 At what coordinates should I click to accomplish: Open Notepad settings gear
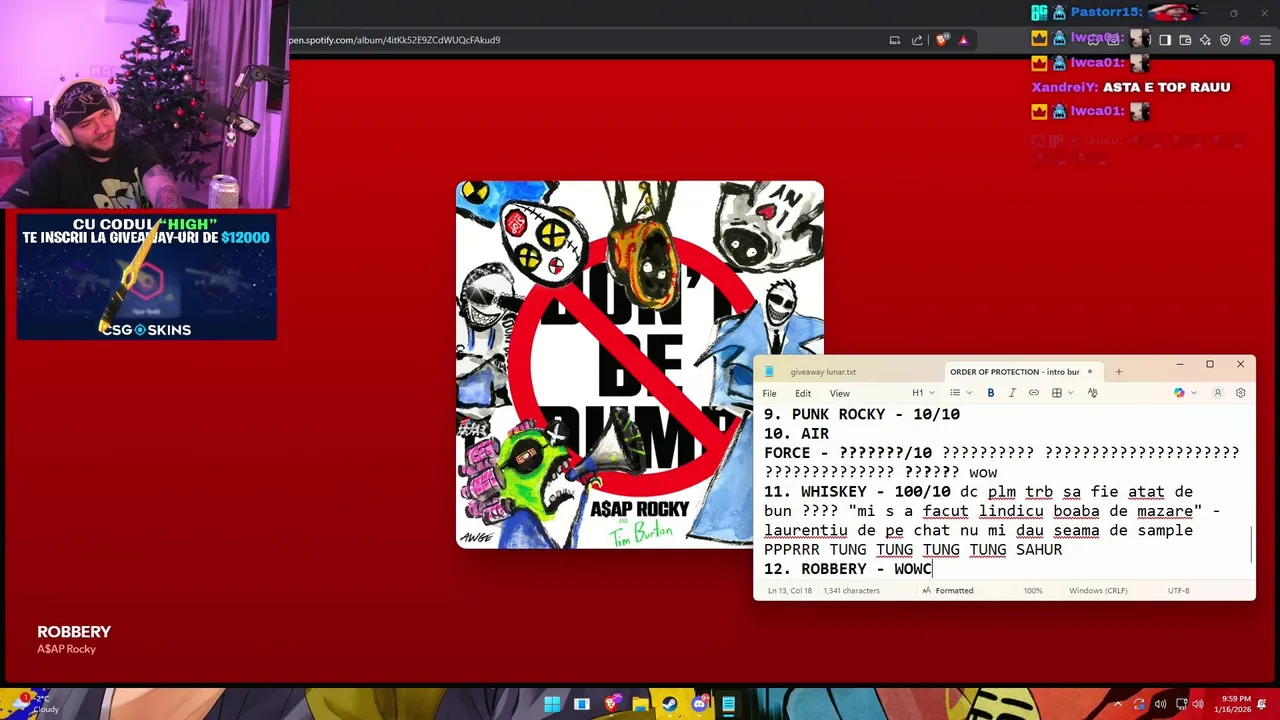1241,393
